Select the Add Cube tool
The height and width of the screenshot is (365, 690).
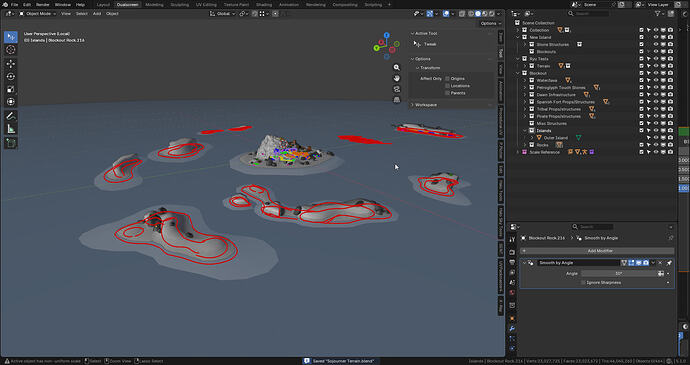coord(11,143)
